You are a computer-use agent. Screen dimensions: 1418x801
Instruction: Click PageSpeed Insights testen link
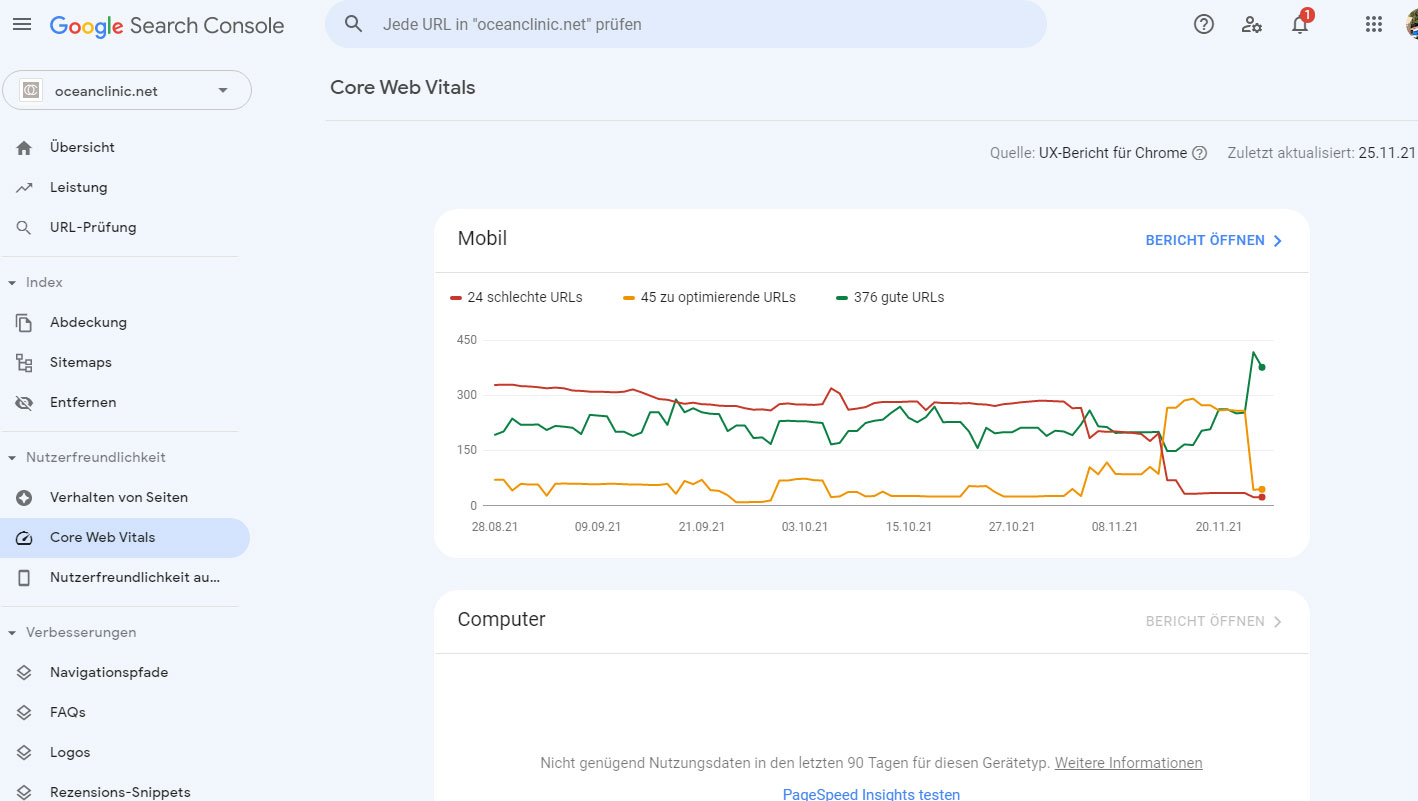(871, 794)
